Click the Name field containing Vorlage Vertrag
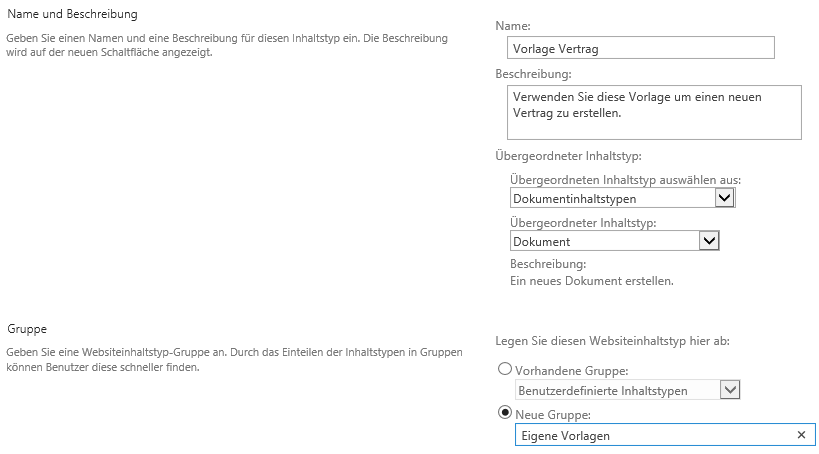Image resolution: width=819 pixels, height=454 pixels. [x=640, y=48]
